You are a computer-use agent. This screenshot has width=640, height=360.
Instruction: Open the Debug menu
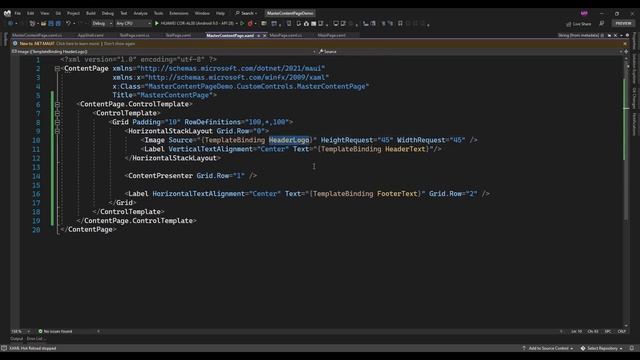108,13
